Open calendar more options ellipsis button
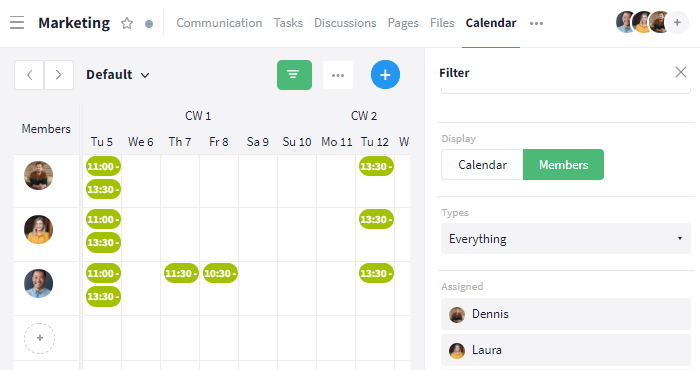The height and width of the screenshot is (370, 700). 338,75
